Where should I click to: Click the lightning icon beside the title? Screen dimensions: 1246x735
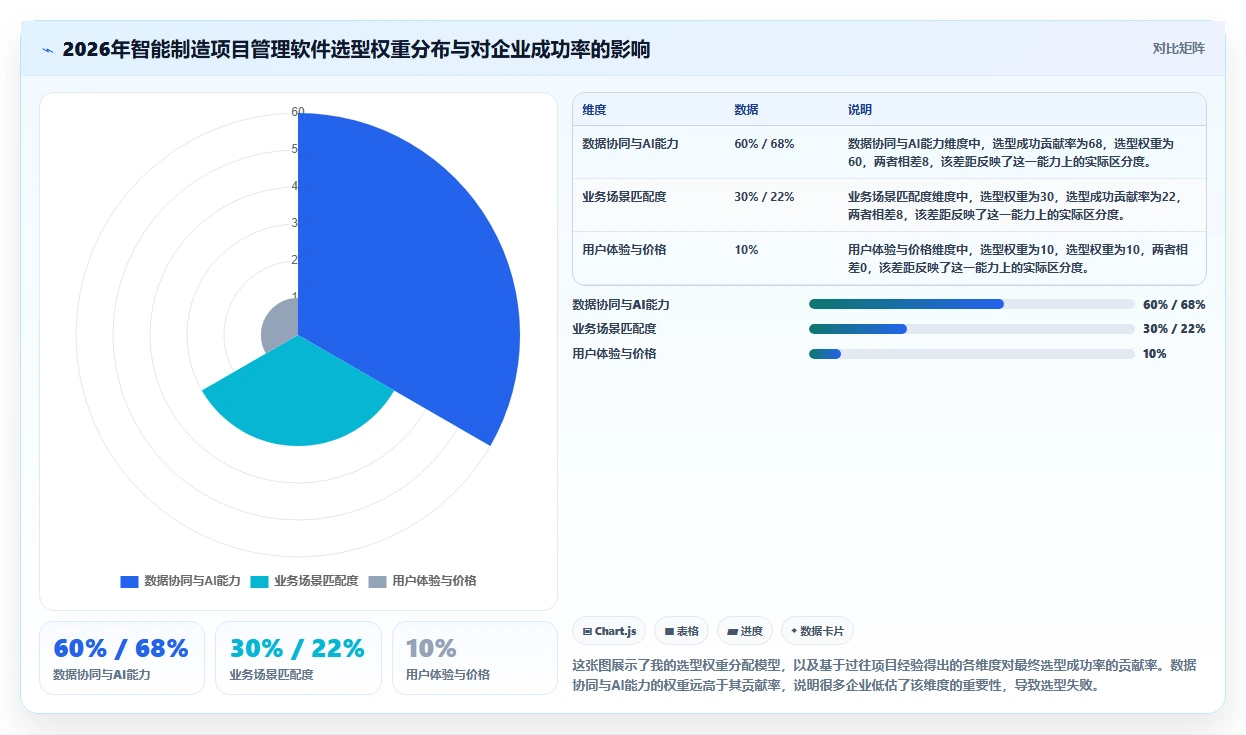point(47,50)
